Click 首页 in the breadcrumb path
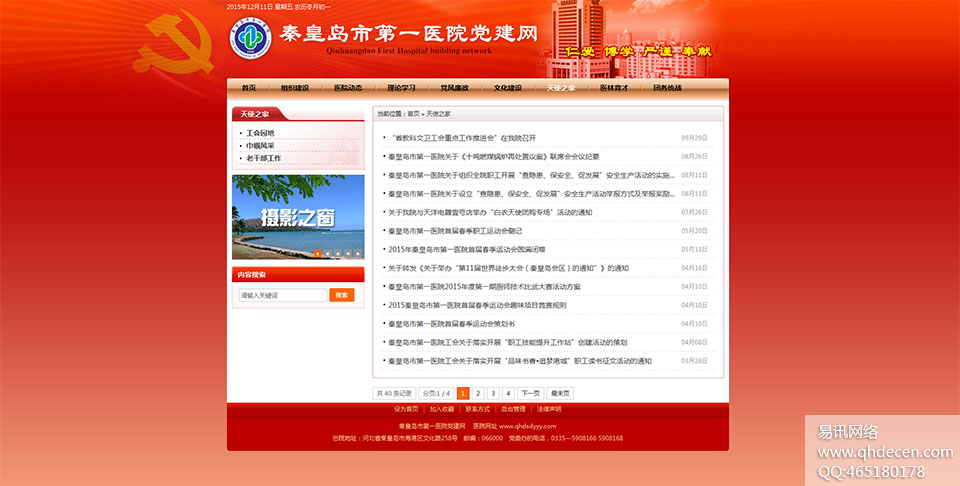Screen dimensions: 960x486 [x=414, y=114]
